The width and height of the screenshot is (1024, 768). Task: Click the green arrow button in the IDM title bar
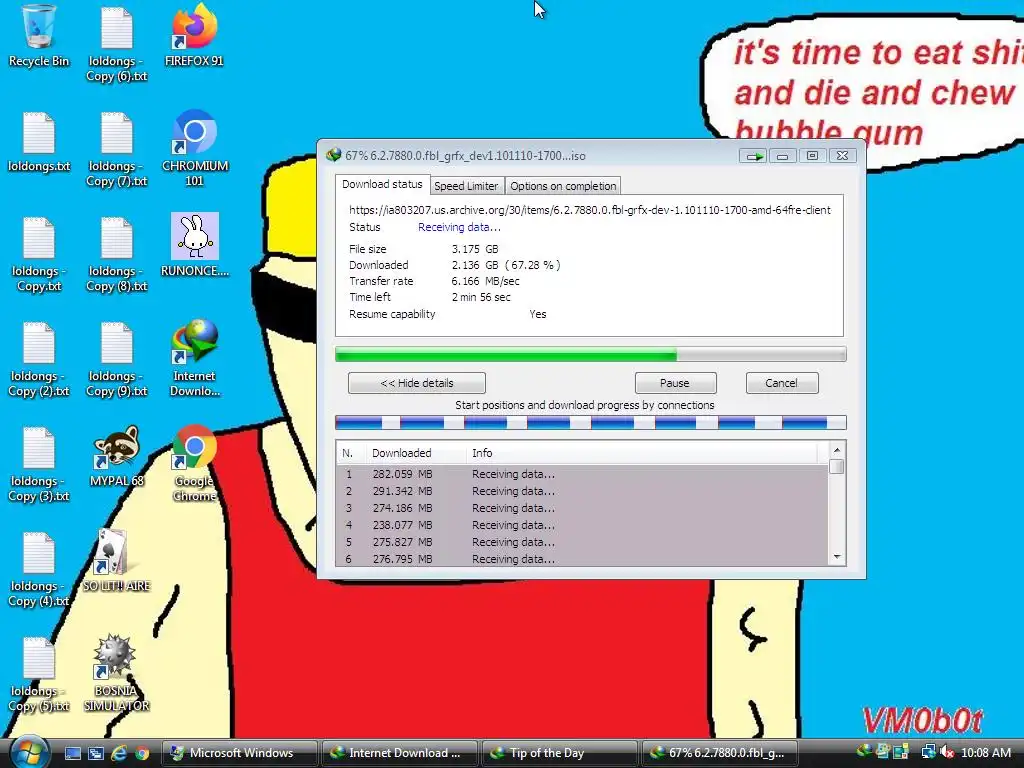[x=753, y=156]
